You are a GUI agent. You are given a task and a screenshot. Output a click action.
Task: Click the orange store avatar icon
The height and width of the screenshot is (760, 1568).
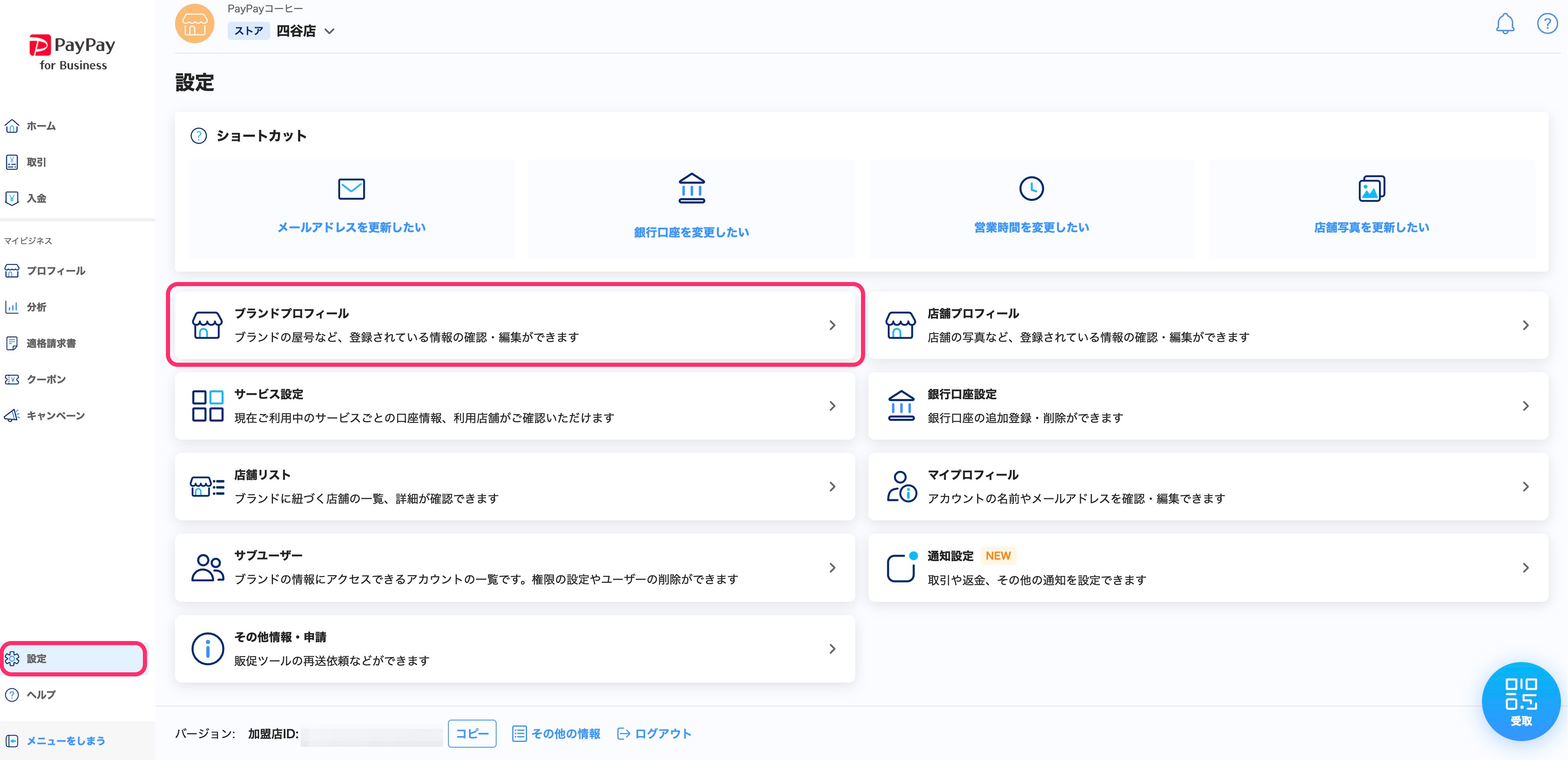(195, 24)
